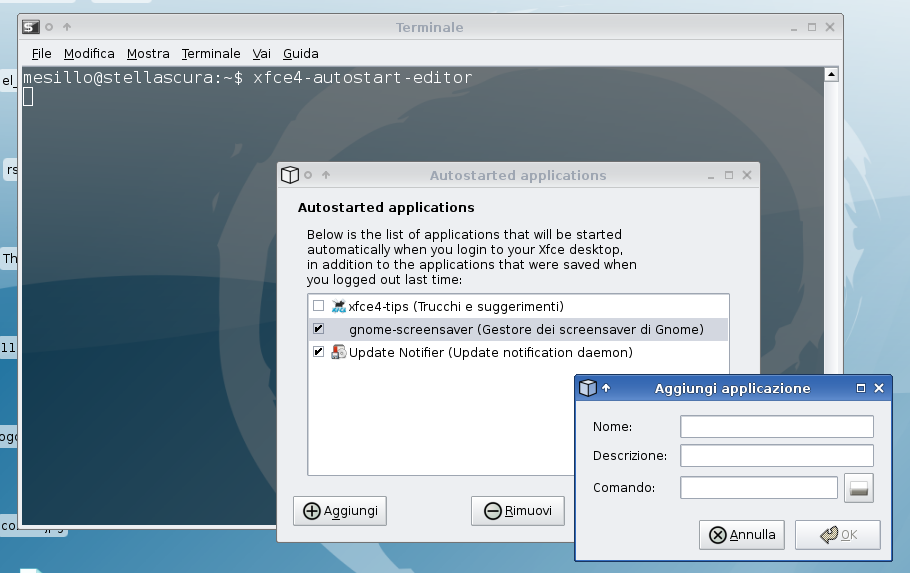
Task: Close the Aggiungi applicazione dialog
Action: [x=879, y=388]
